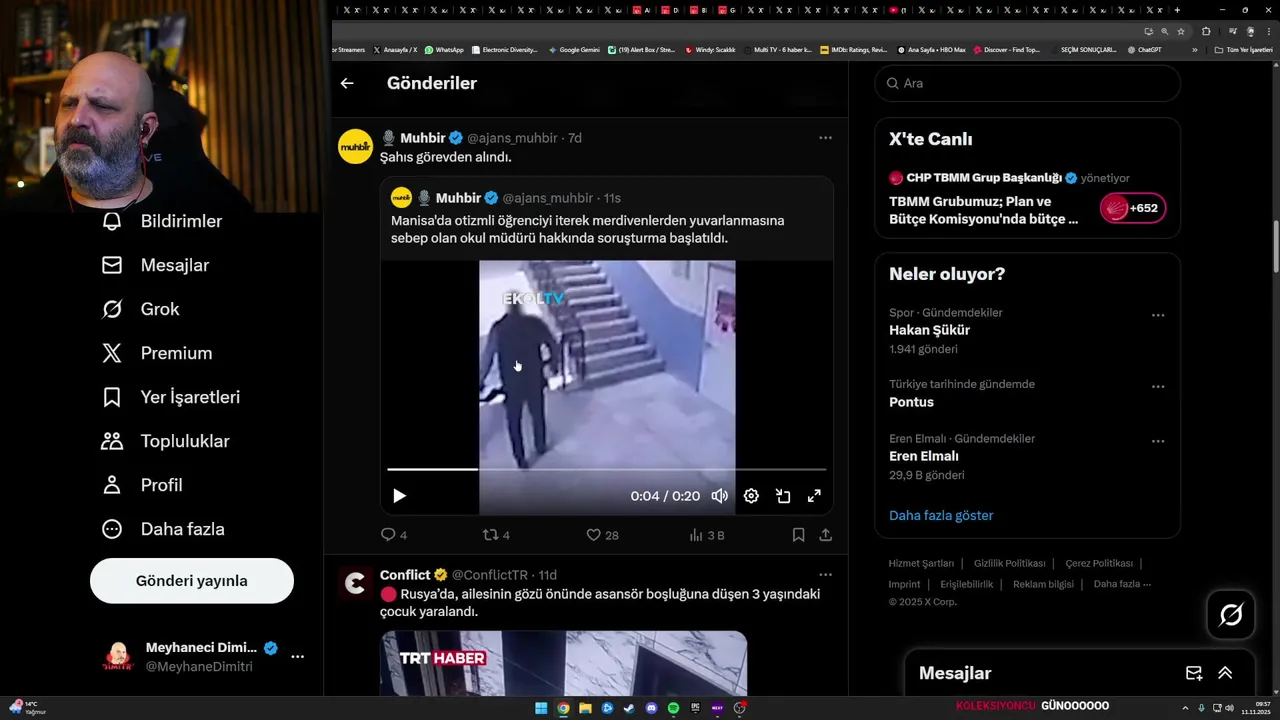
Task: Enter fullscreen on the video
Action: pos(814,496)
